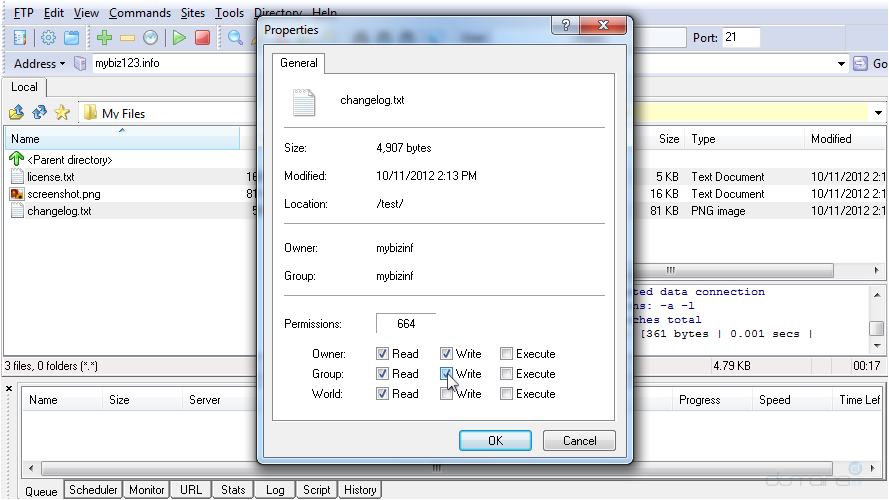
Task: Open the settings gear toolbar icon
Action: (48, 38)
